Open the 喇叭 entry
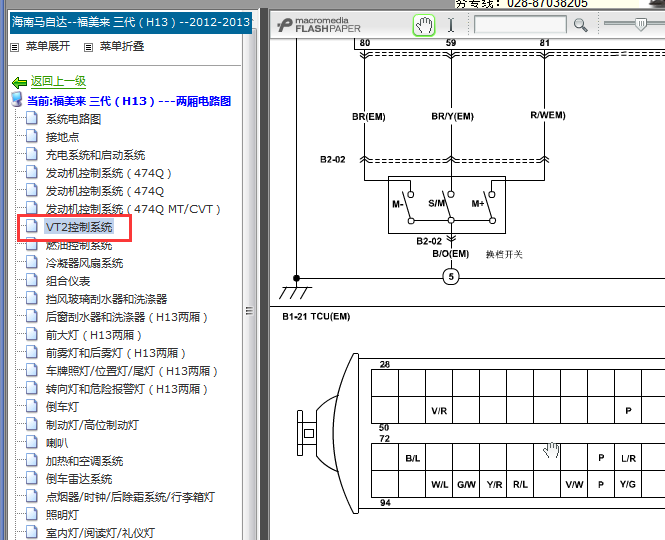This screenshot has width=665, height=540. click(57, 443)
